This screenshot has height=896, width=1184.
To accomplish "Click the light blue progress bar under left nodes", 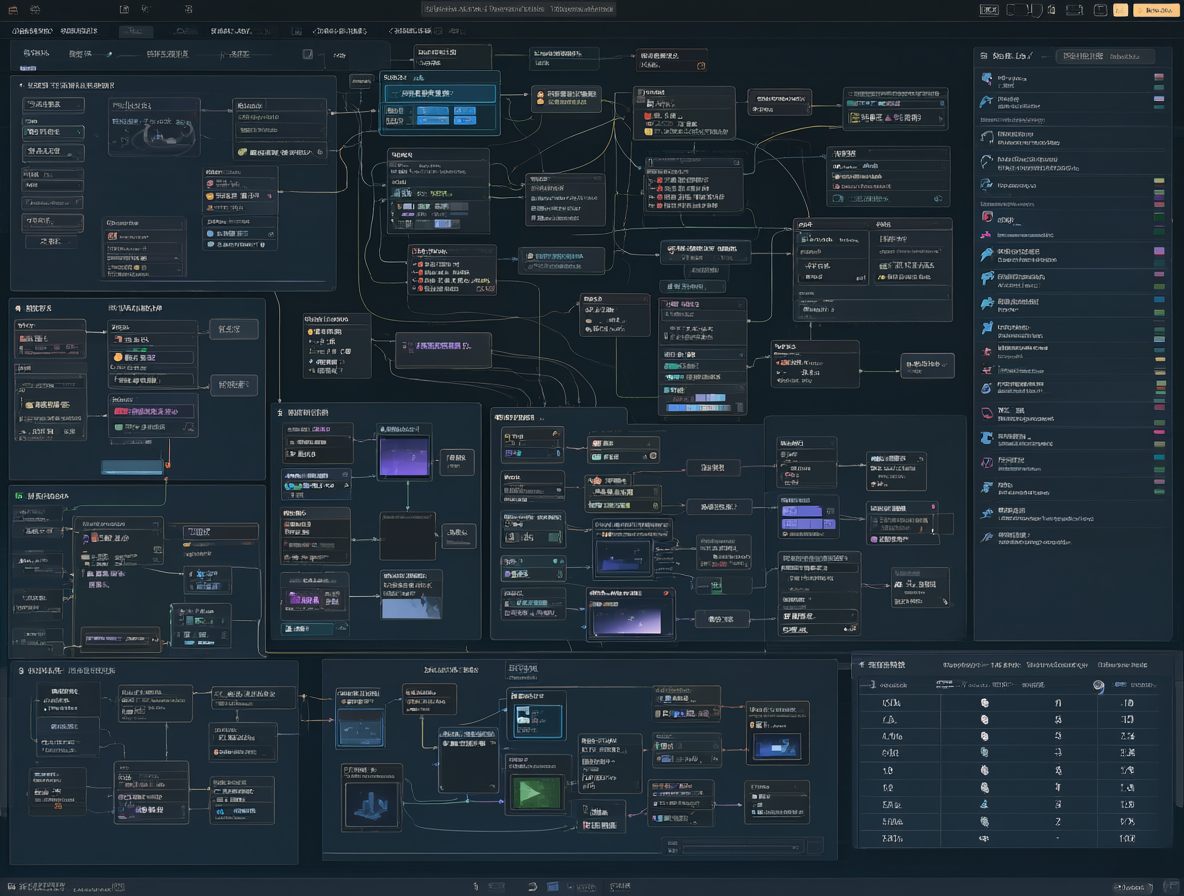I will tap(133, 468).
